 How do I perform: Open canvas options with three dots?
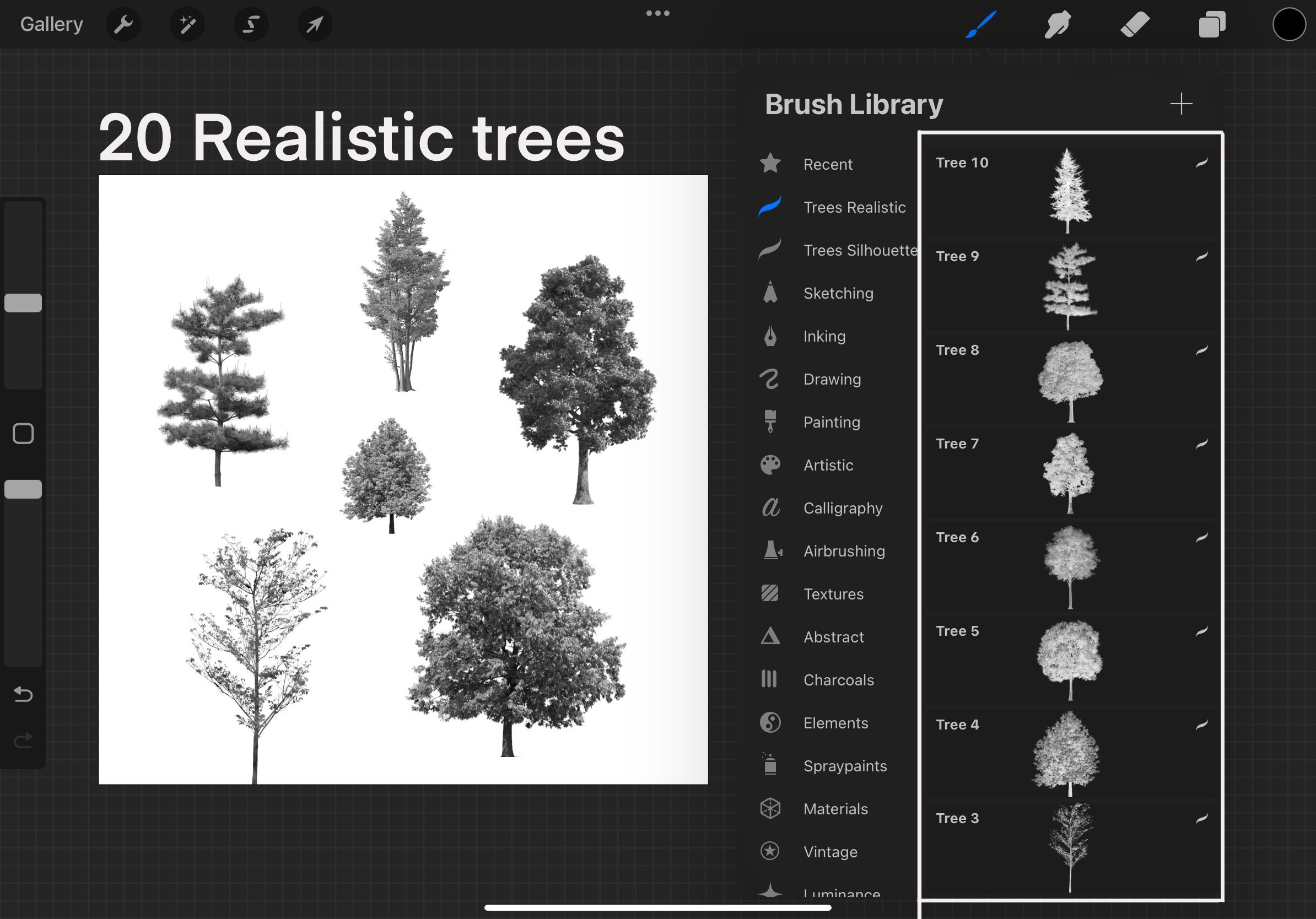point(657,13)
